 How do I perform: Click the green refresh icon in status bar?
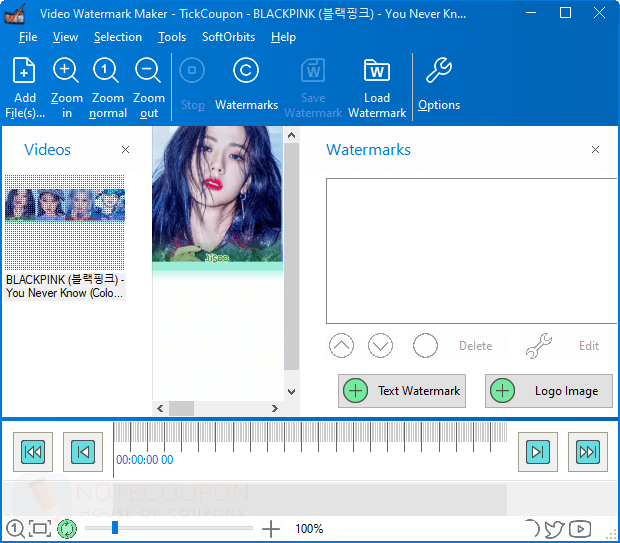67,529
